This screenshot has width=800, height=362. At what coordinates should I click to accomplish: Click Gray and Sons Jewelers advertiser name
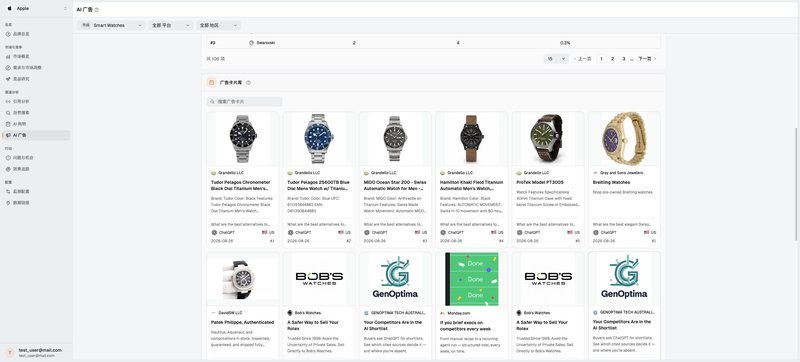coord(621,173)
